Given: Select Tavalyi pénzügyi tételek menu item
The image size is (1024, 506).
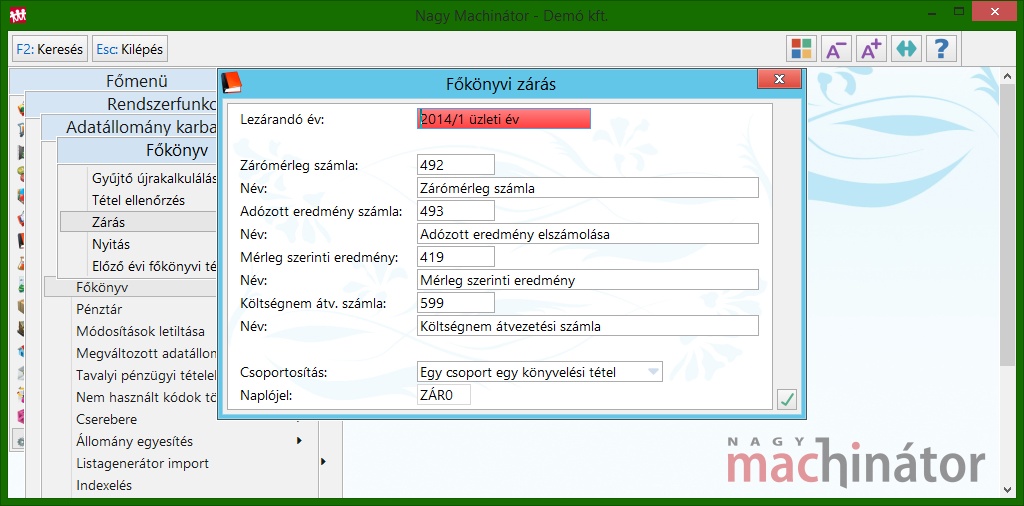Looking at the screenshot, I should 146,375.
